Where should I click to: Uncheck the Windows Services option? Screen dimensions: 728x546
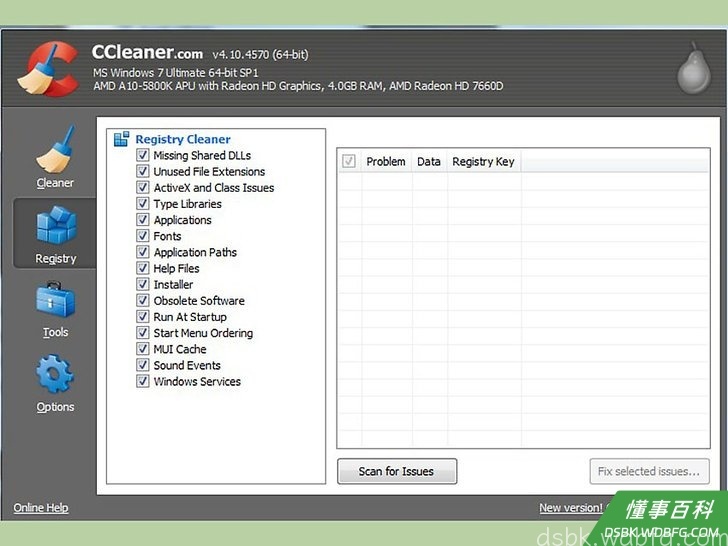(143, 381)
